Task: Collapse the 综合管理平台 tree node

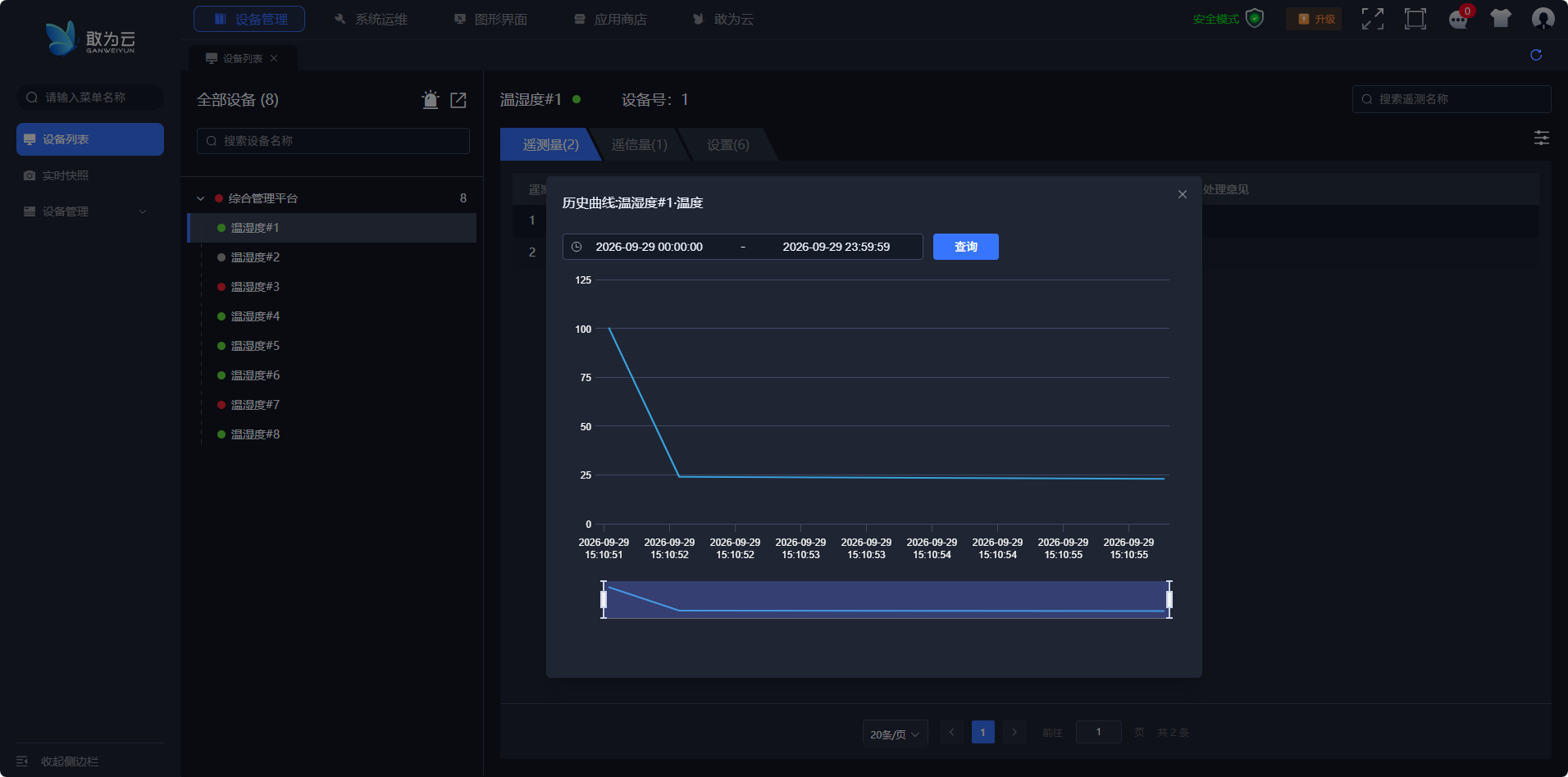Action: click(x=200, y=198)
